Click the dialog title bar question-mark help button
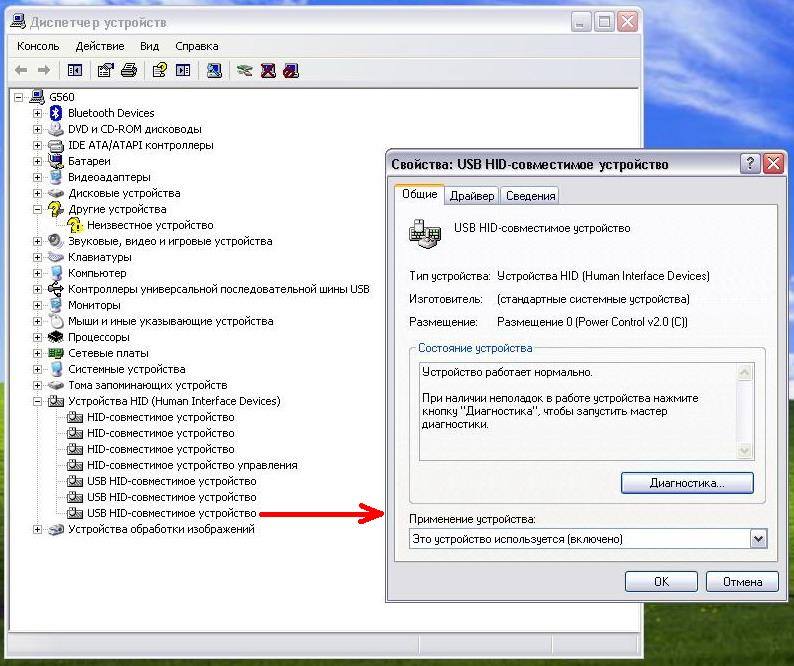The width and height of the screenshot is (794, 666). pos(750,164)
